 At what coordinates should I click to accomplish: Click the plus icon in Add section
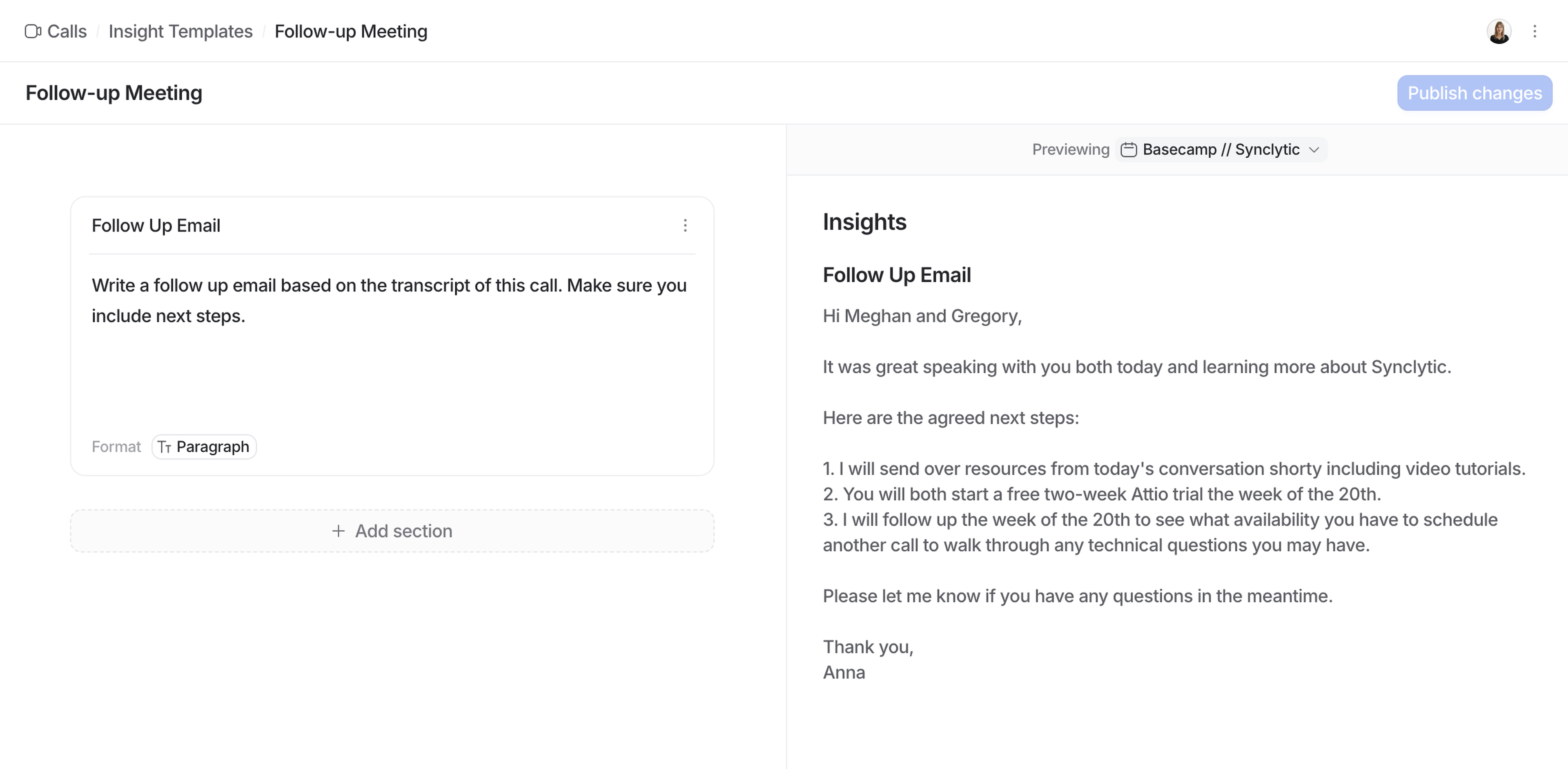pyautogui.click(x=339, y=532)
